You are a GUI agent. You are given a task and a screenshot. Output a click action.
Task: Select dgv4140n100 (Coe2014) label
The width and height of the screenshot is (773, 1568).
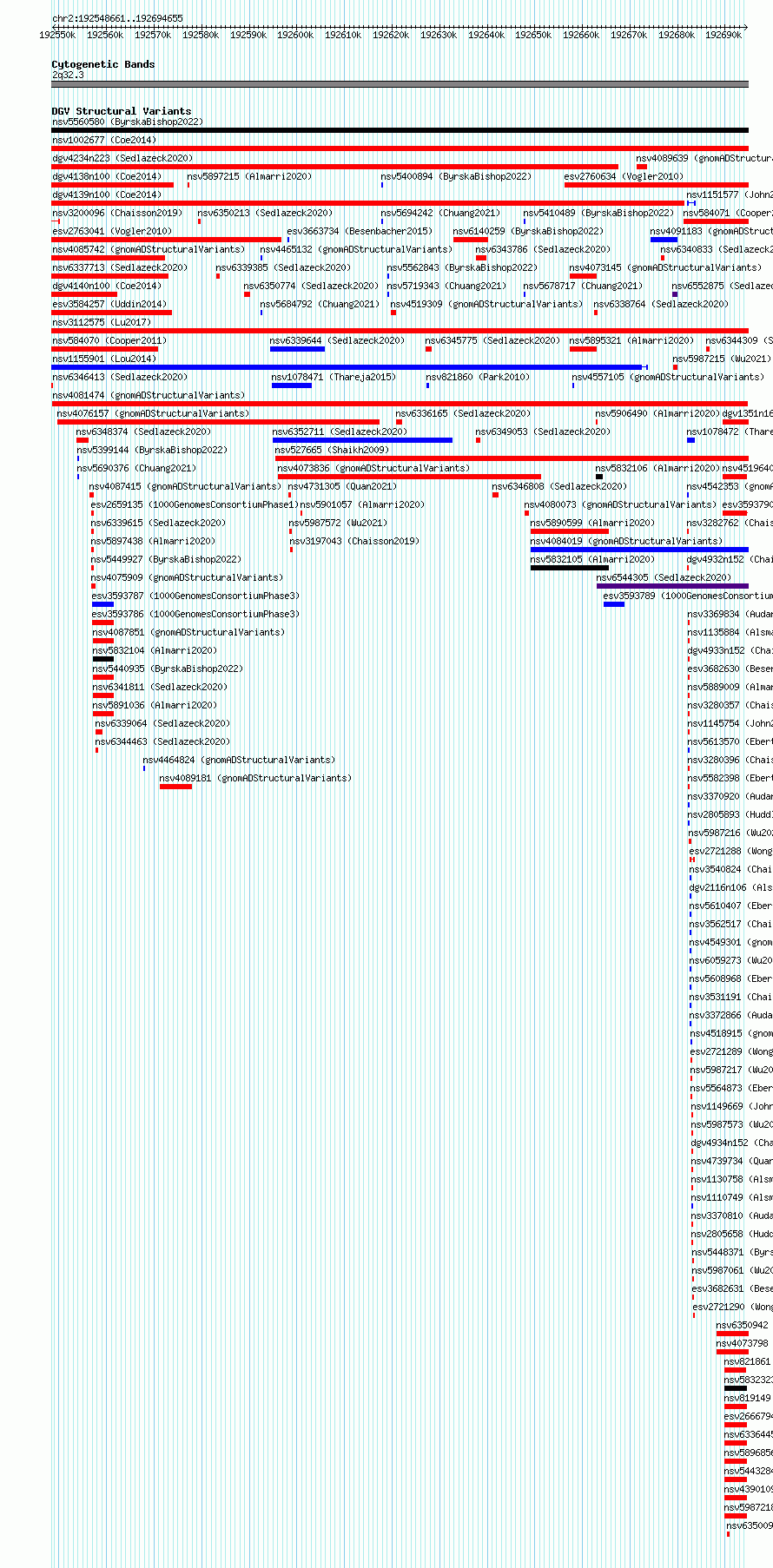tap(107, 286)
